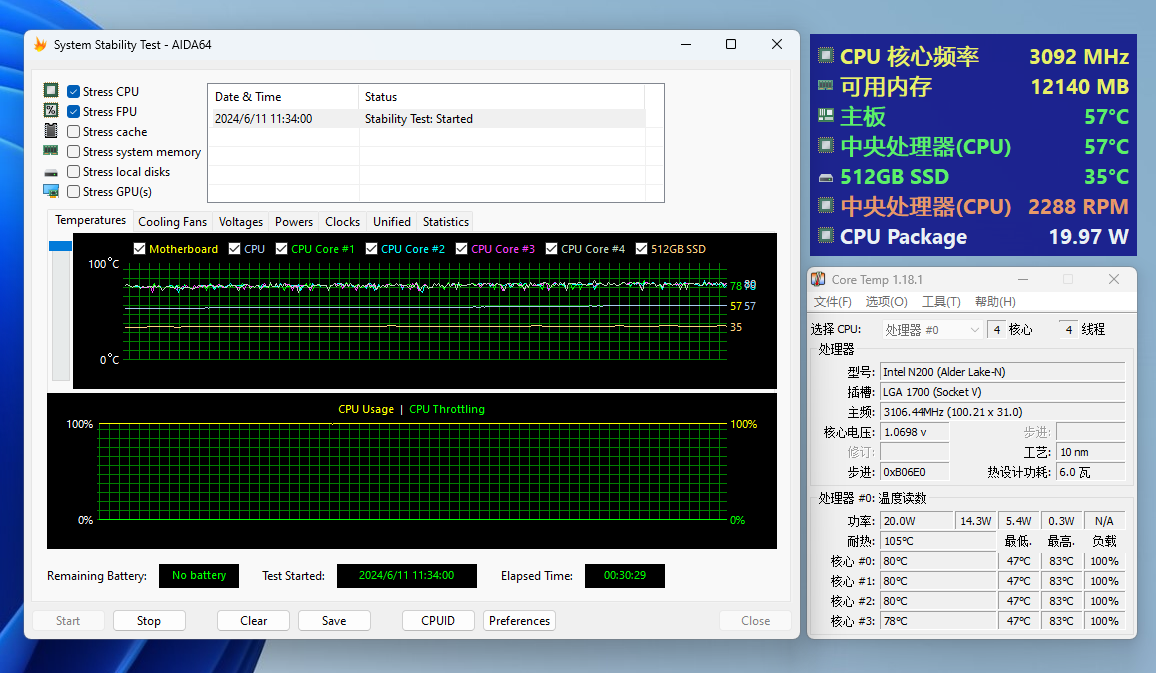Click the chip icon next to green 中央处理器(CPU) temperature

(826, 146)
